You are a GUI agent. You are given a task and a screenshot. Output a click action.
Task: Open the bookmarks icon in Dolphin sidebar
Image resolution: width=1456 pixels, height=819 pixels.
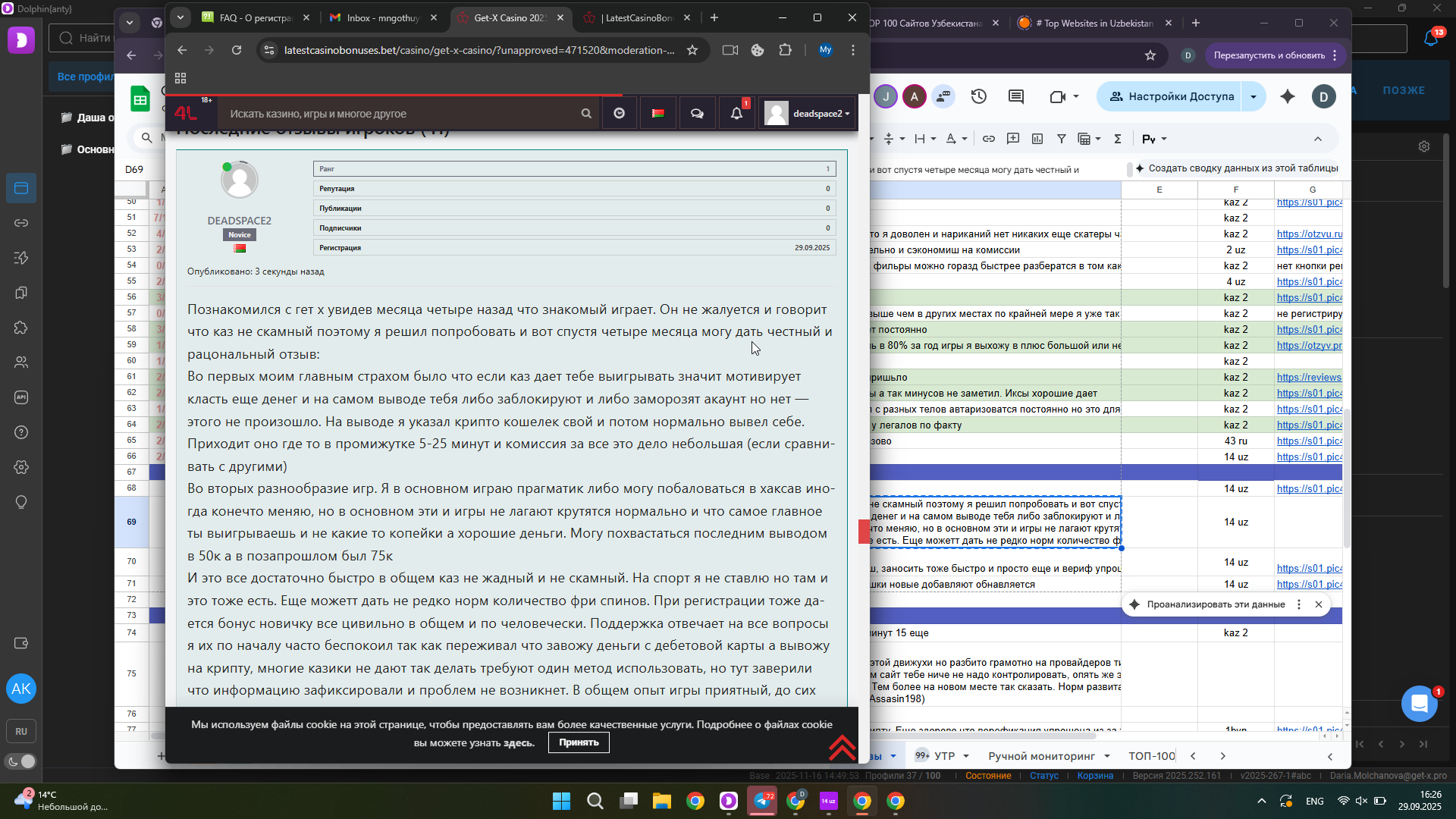pyautogui.click(x=21, y=293)
